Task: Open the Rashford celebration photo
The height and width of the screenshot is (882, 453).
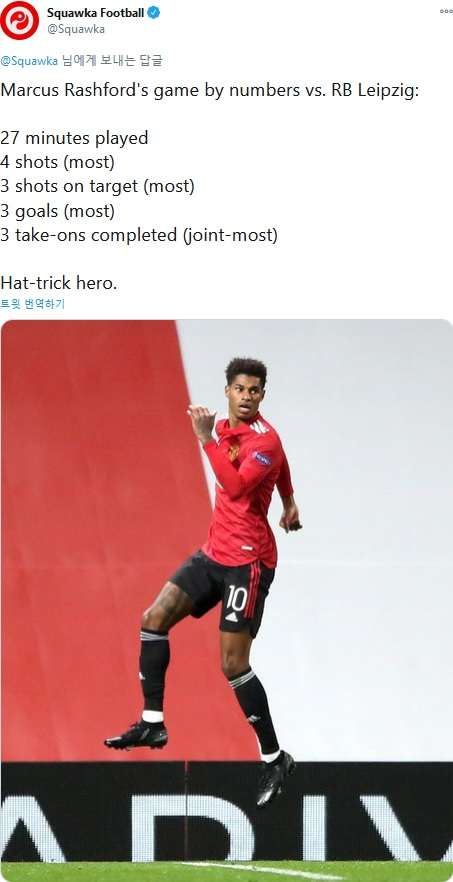Action: [x=227, y=600]
